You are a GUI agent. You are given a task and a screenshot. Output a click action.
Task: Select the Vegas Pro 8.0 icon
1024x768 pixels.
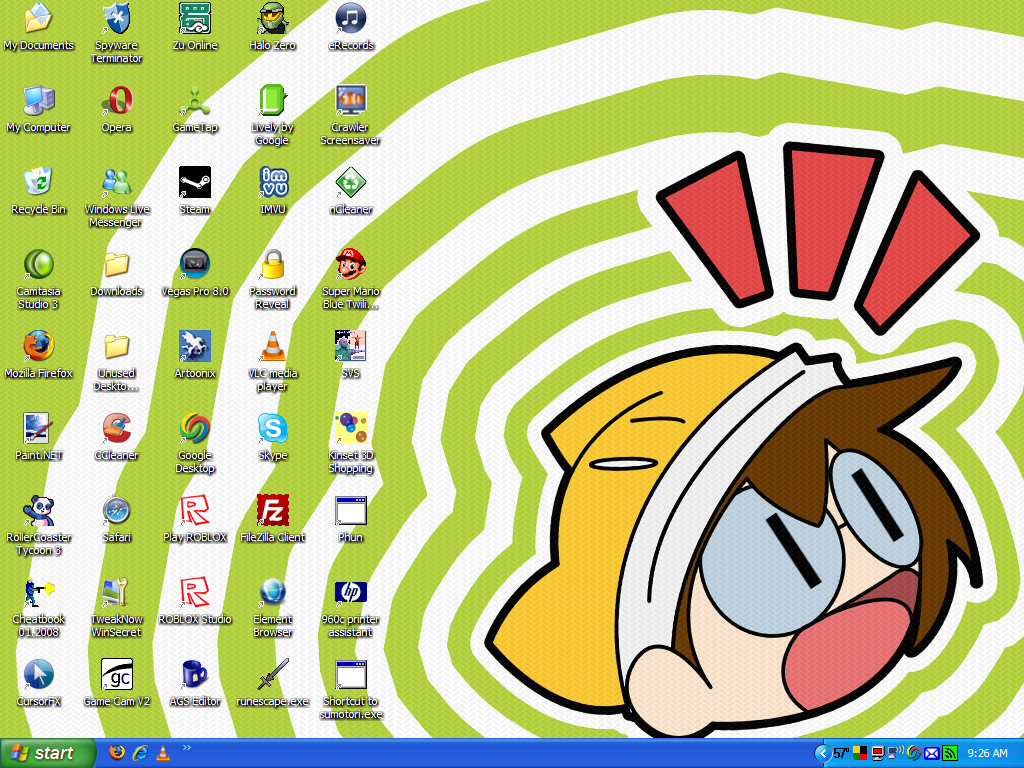pyautogui.click(x=195, y=264)
